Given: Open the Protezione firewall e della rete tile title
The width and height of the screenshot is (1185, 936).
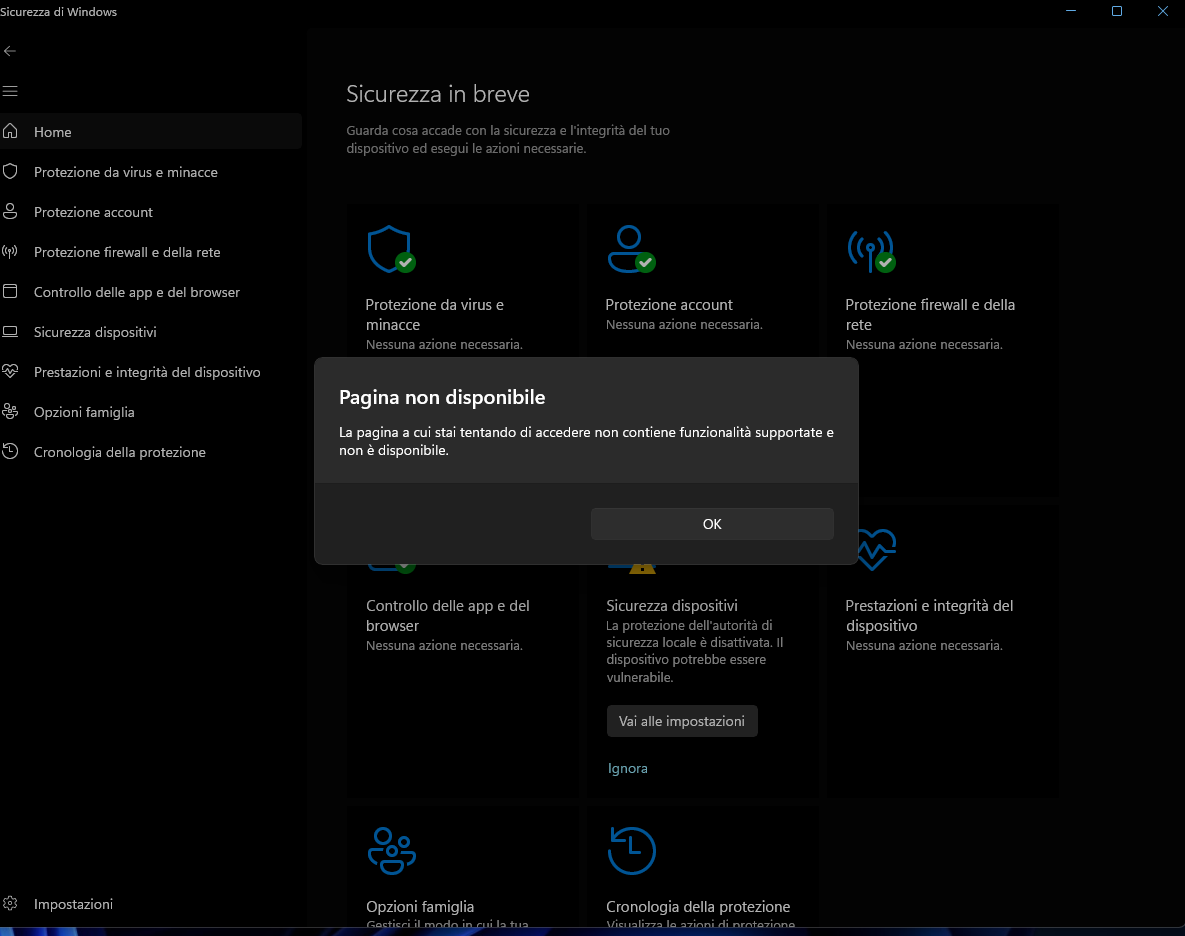Looking at the screenshot, I should pos(930,314).
